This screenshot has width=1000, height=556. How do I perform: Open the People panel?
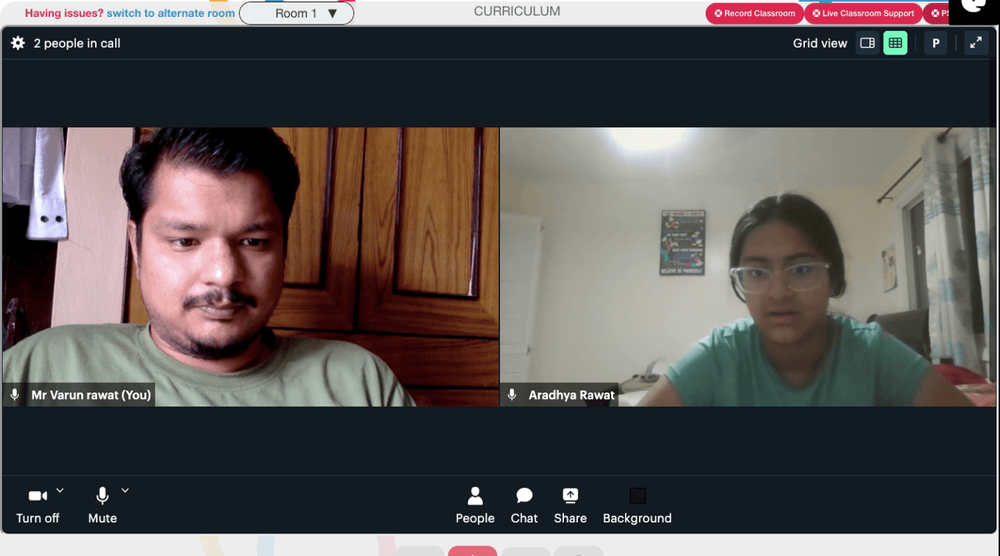click(x=475, y=506)
